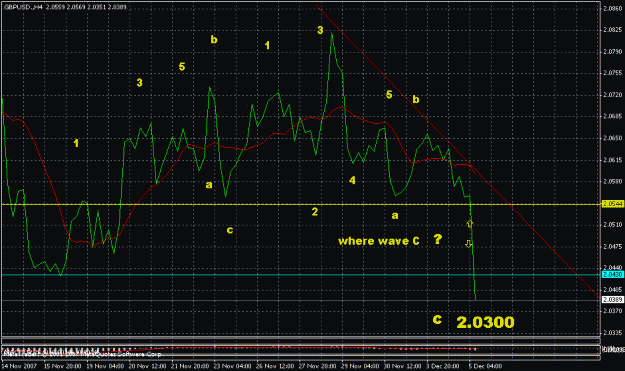Click the 2.0335 price scale label
The width and height of the screenshot is (625, 371).
613,332
